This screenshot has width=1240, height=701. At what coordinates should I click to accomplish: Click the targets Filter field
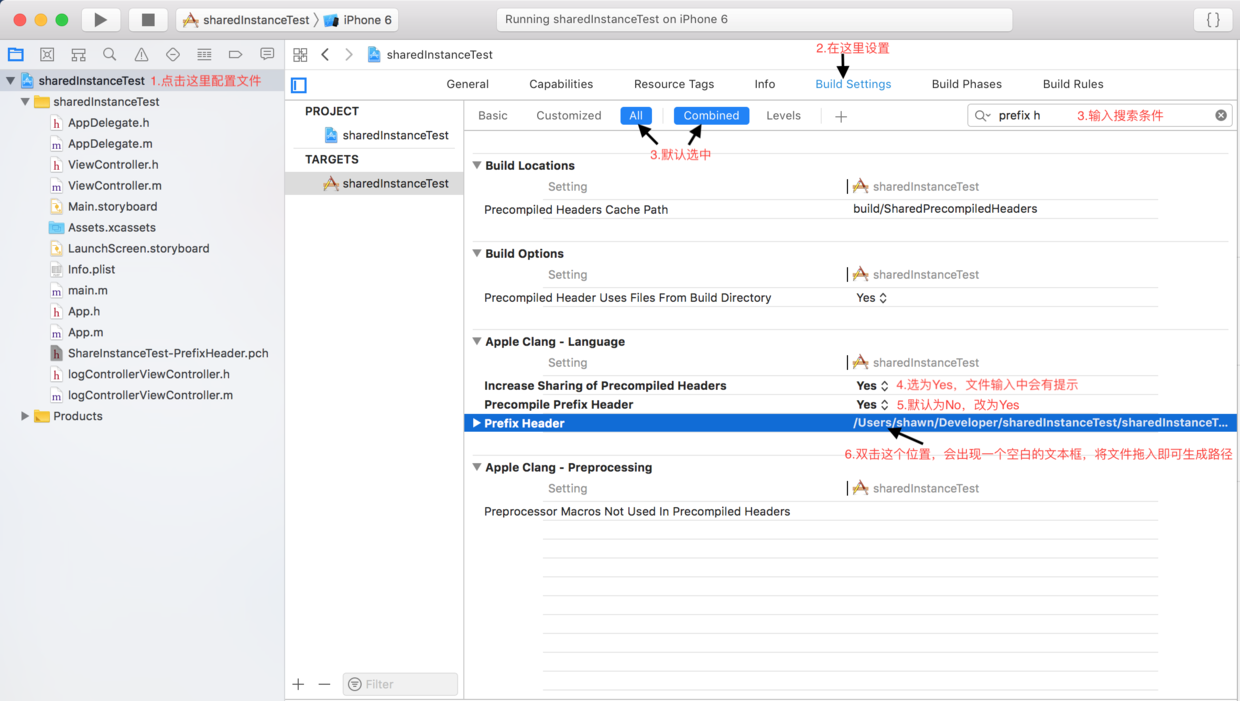pyautogui.click(x=400, y=684)
